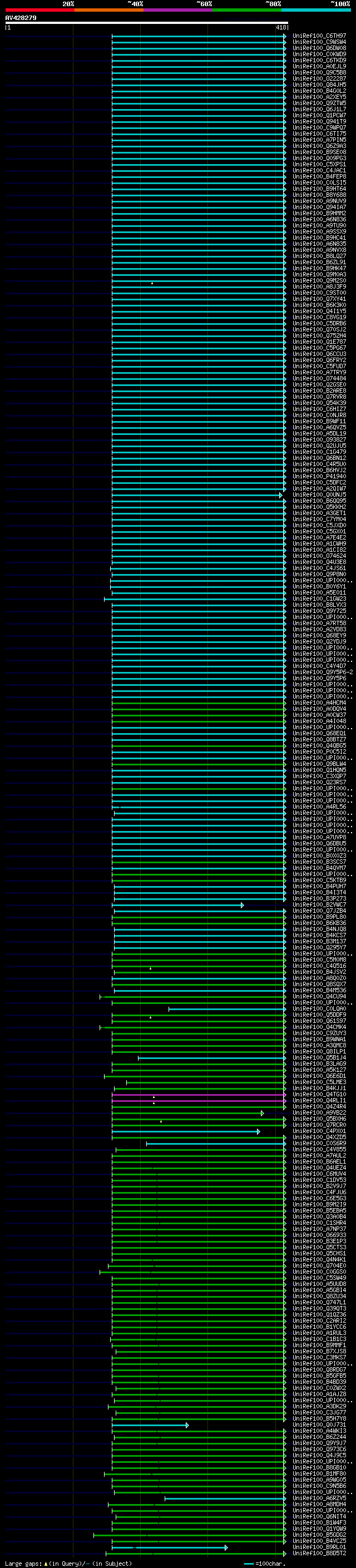Select hit label UniRef100_C9N5B6
Screen dimensions: 356x1568
pyautogui.click(x=319, y=1486)
